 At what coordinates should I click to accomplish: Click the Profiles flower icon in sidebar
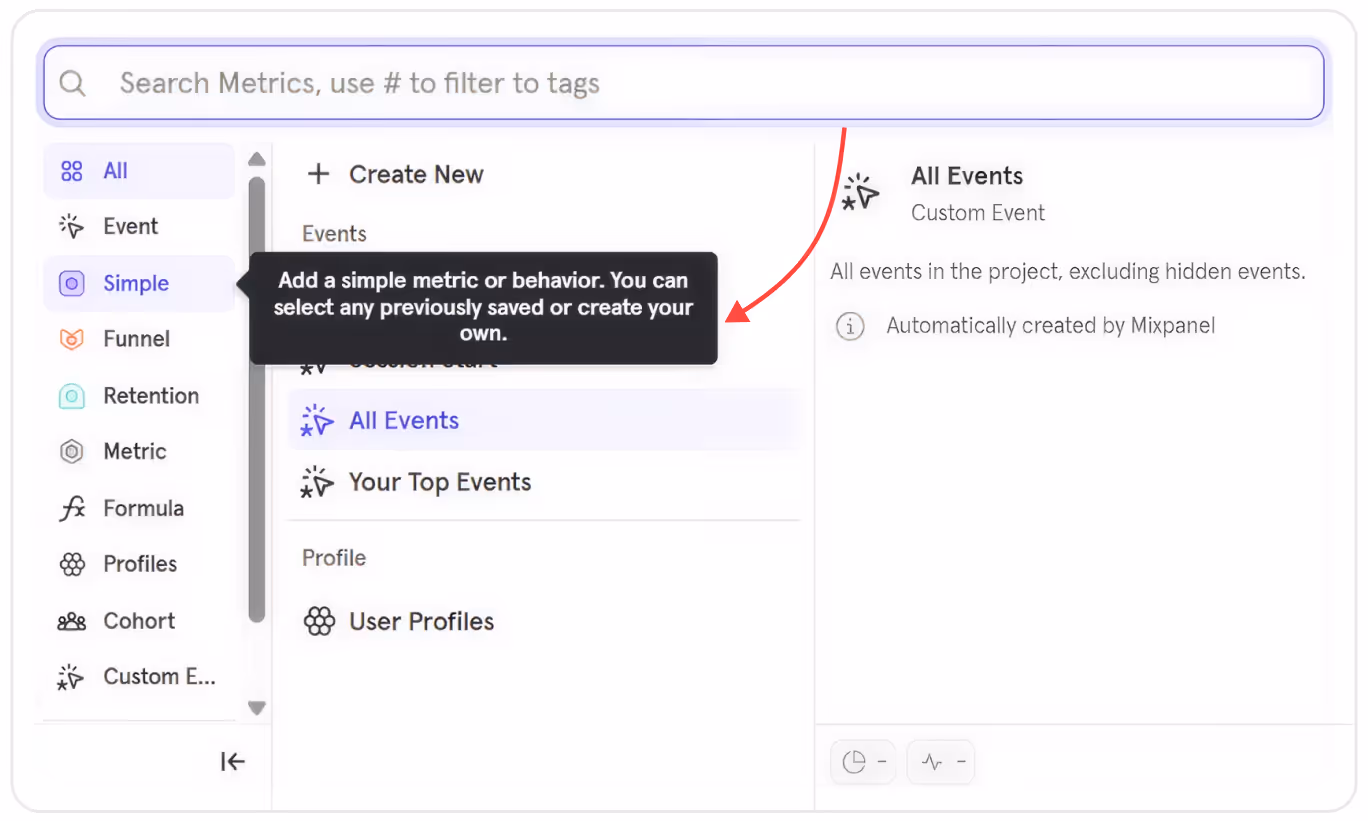tap(72, 564)
